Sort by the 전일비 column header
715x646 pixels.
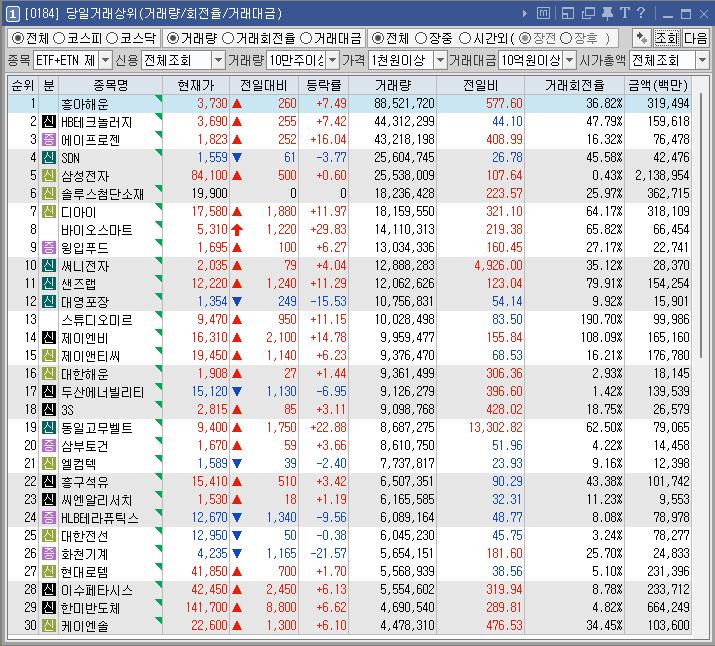coord(481,85)
